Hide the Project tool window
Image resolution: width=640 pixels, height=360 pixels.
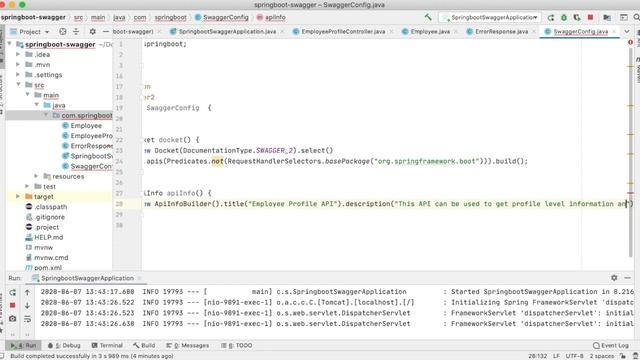pos(106,31)
